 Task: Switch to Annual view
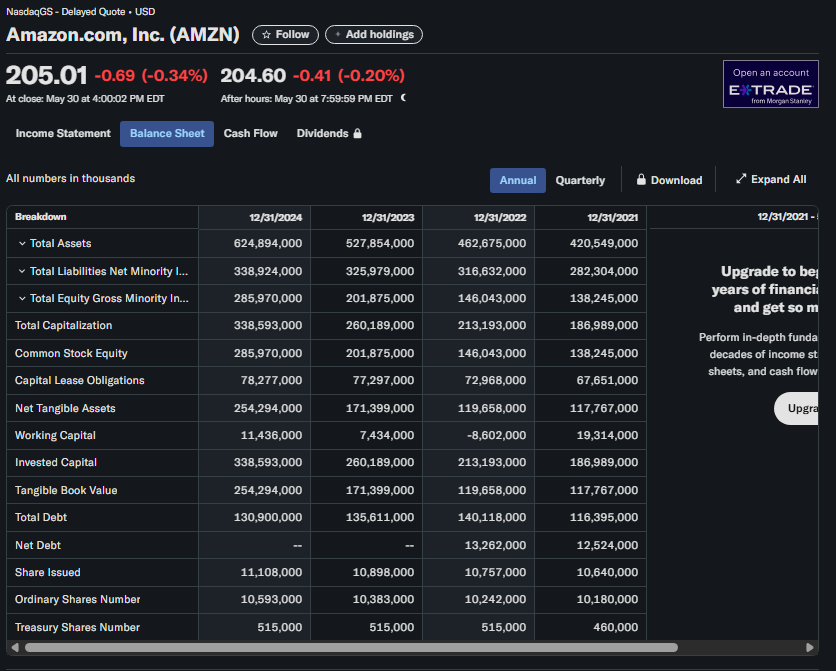tap(518, 180)
